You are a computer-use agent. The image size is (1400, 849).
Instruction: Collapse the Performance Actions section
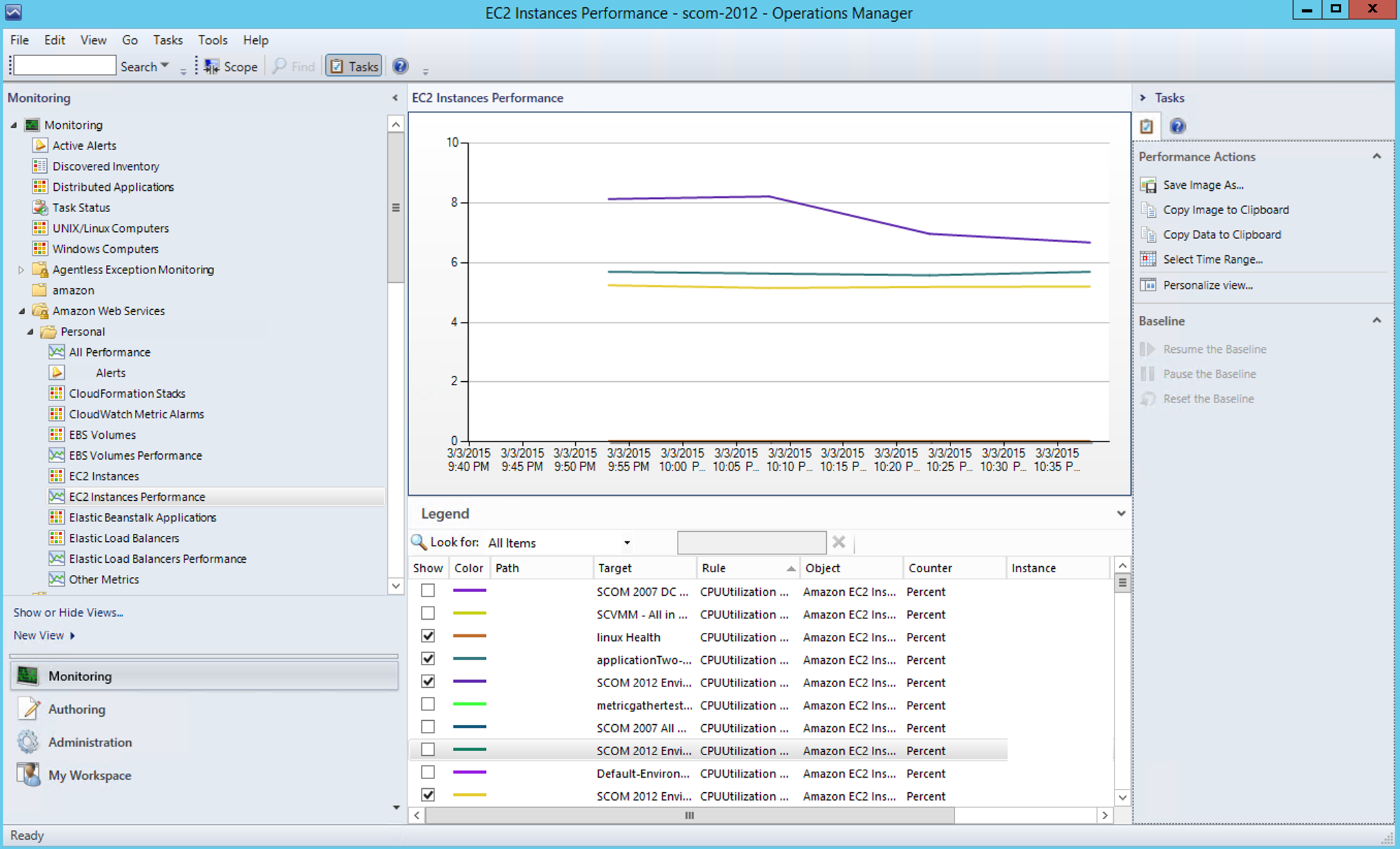coord(1377,157)
